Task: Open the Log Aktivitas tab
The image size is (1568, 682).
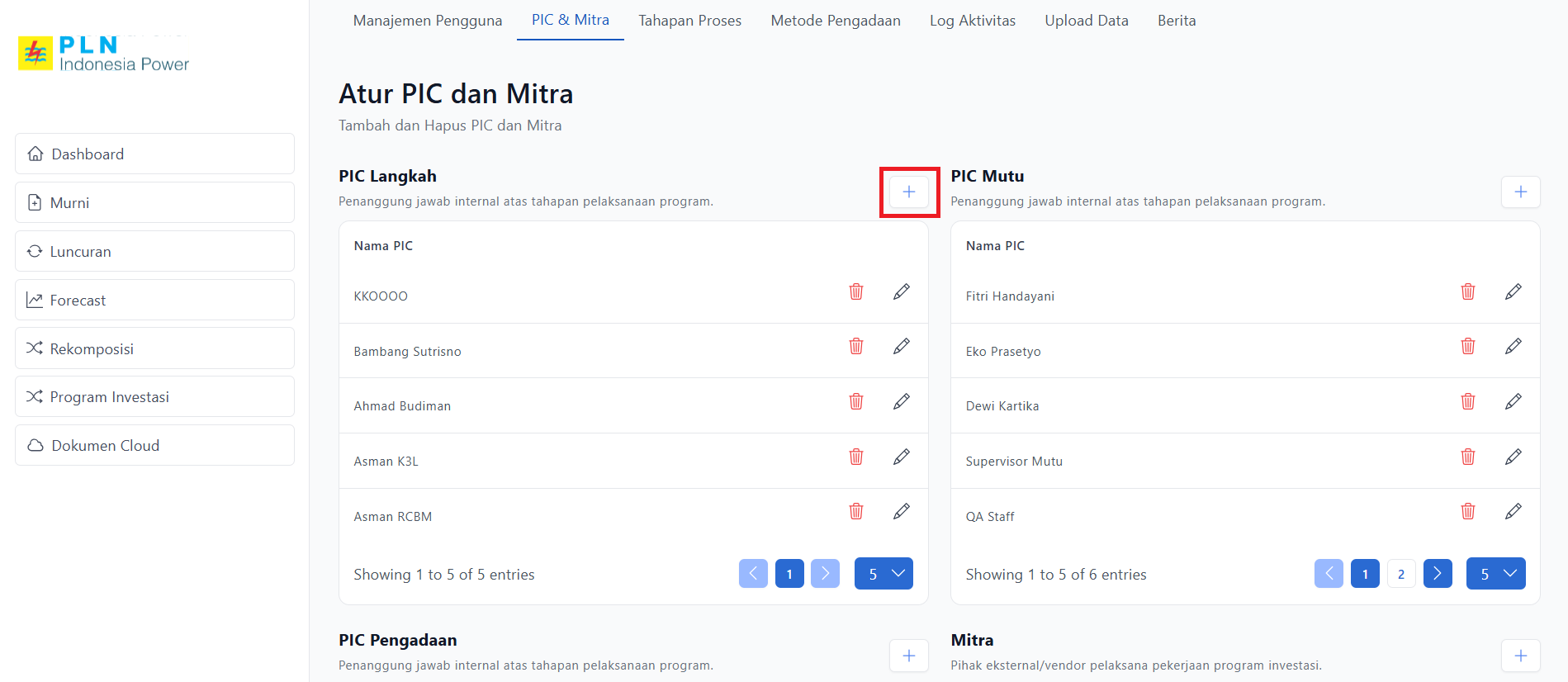Action: click(972, 21)
